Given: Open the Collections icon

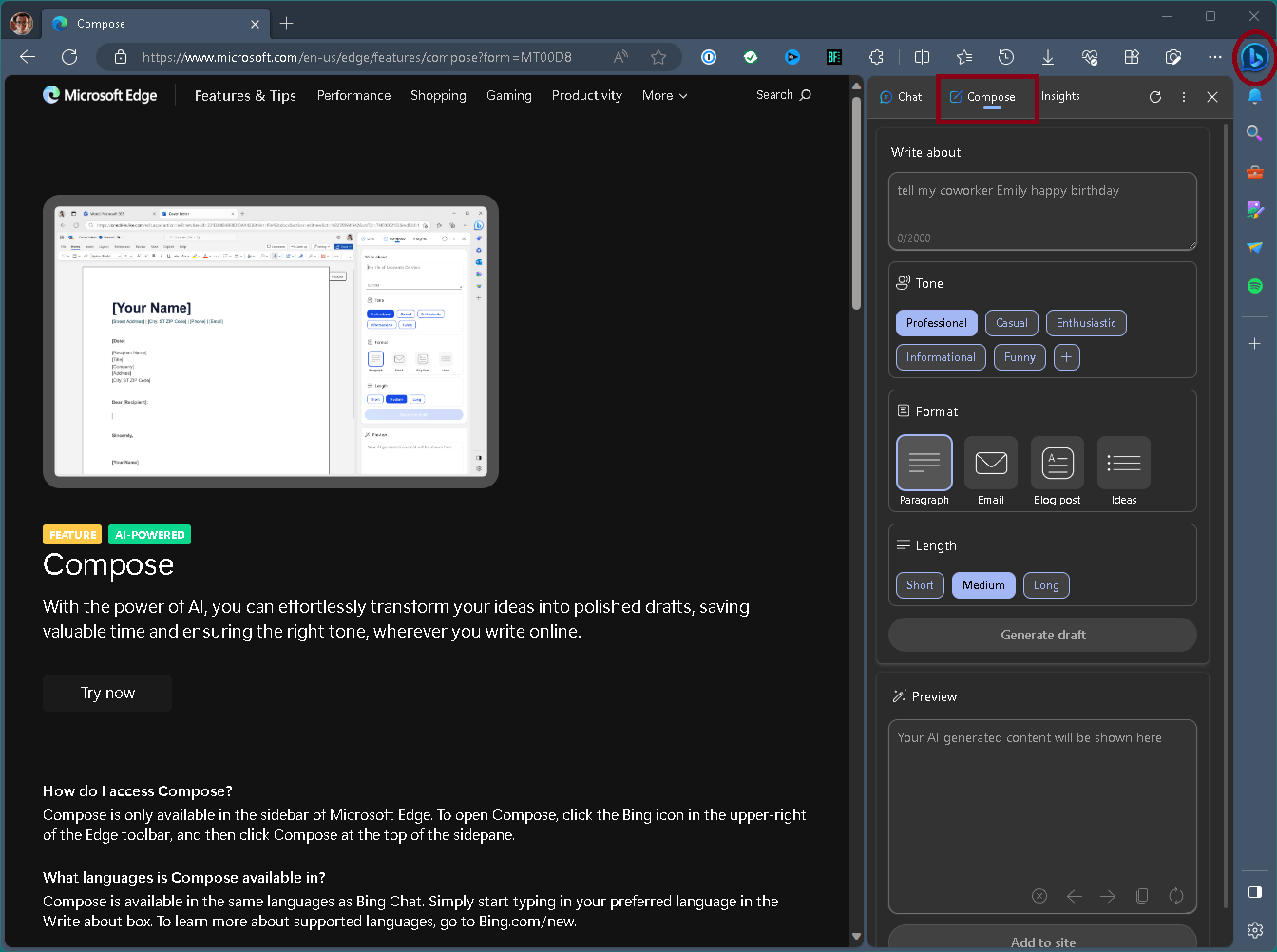Looking at the screenshot, I should 1132,57.
